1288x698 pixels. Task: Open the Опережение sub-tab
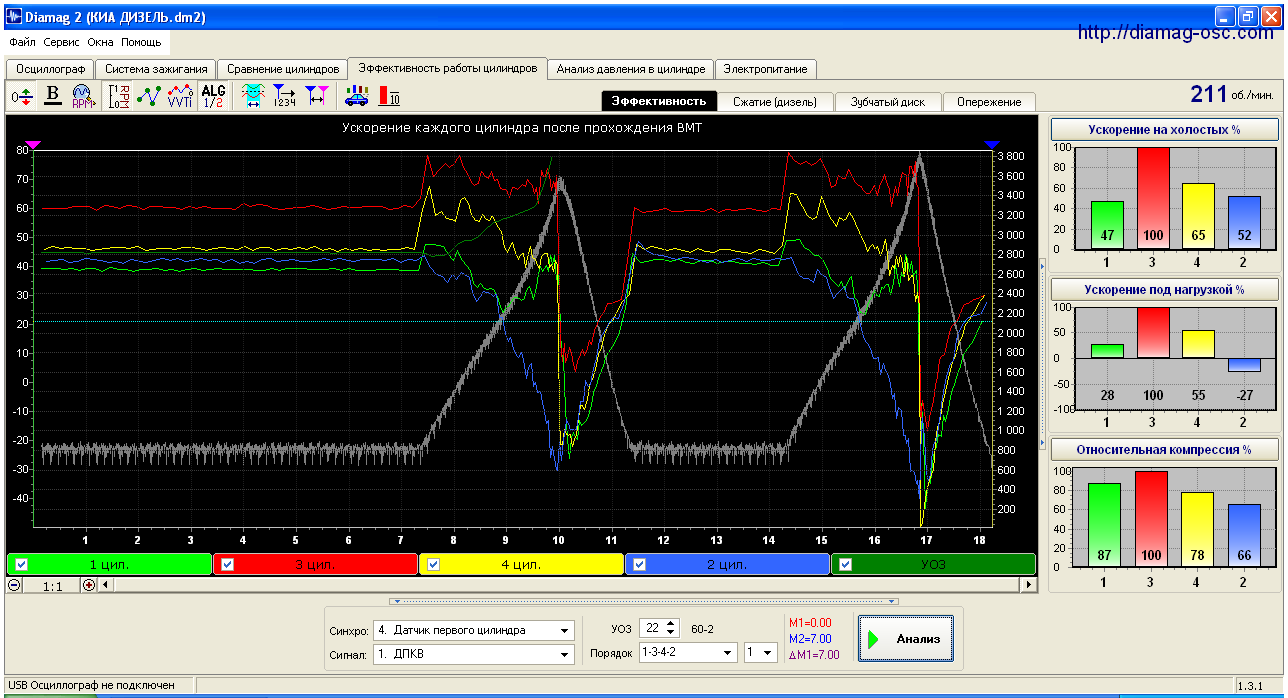coord(989,102)
